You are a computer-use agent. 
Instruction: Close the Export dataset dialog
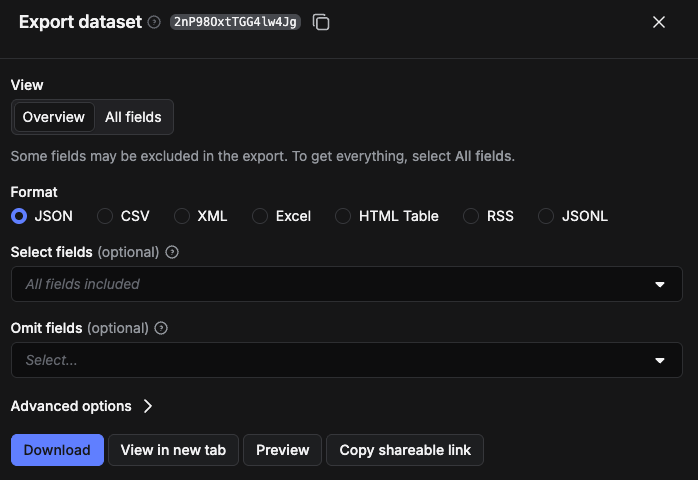tap(658, 22)
